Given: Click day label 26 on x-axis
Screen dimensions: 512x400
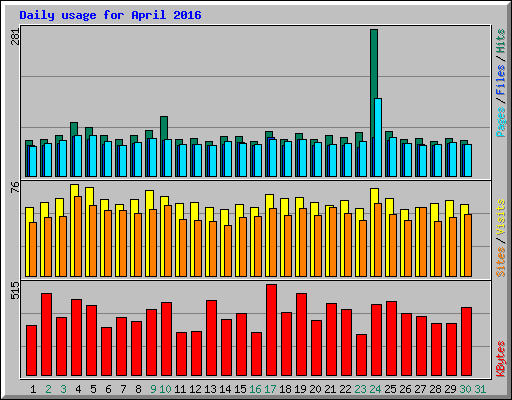Looking at the screenshot, I should point(405,389).
